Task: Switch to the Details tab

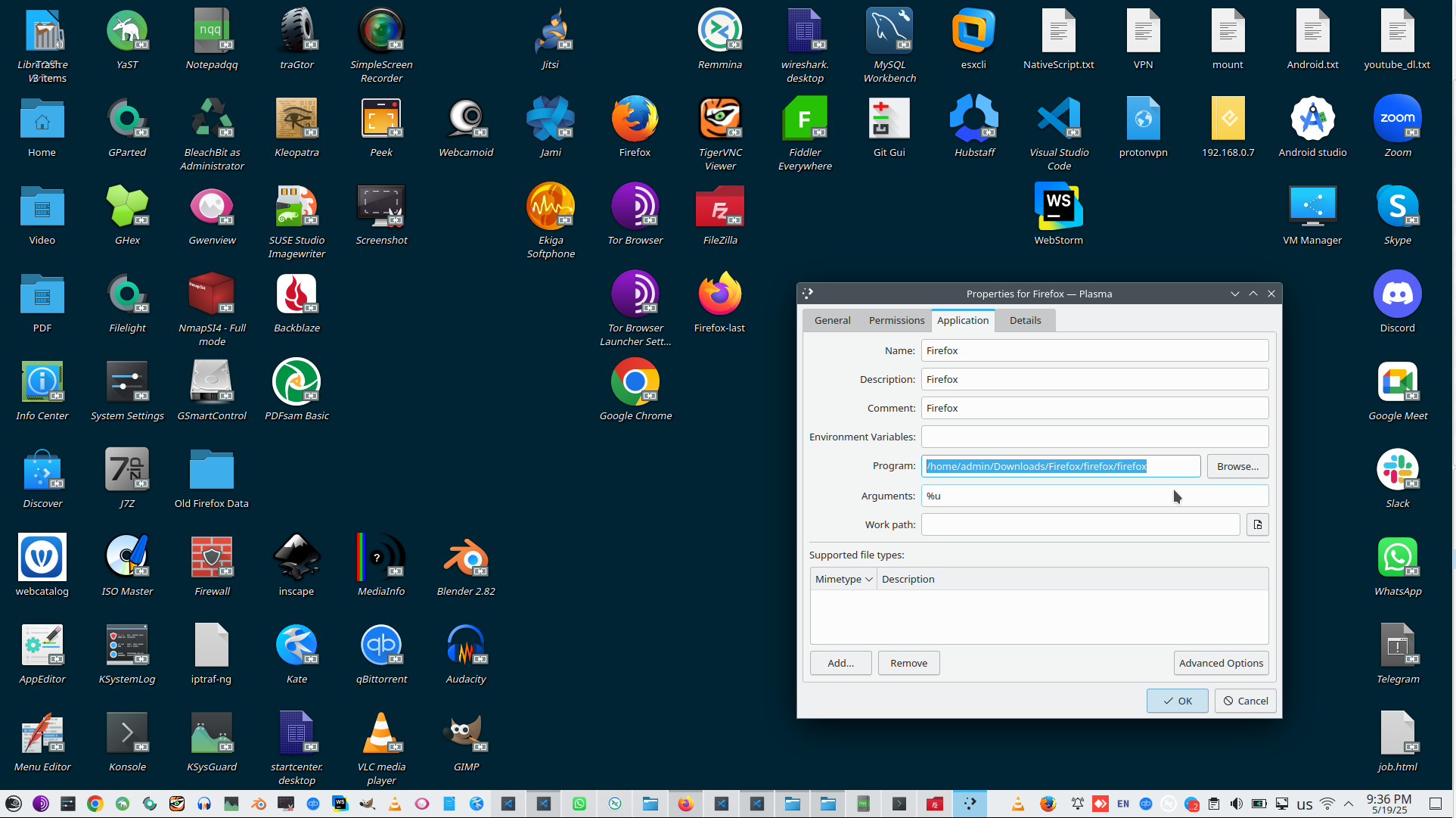Action: (1025, 320)
